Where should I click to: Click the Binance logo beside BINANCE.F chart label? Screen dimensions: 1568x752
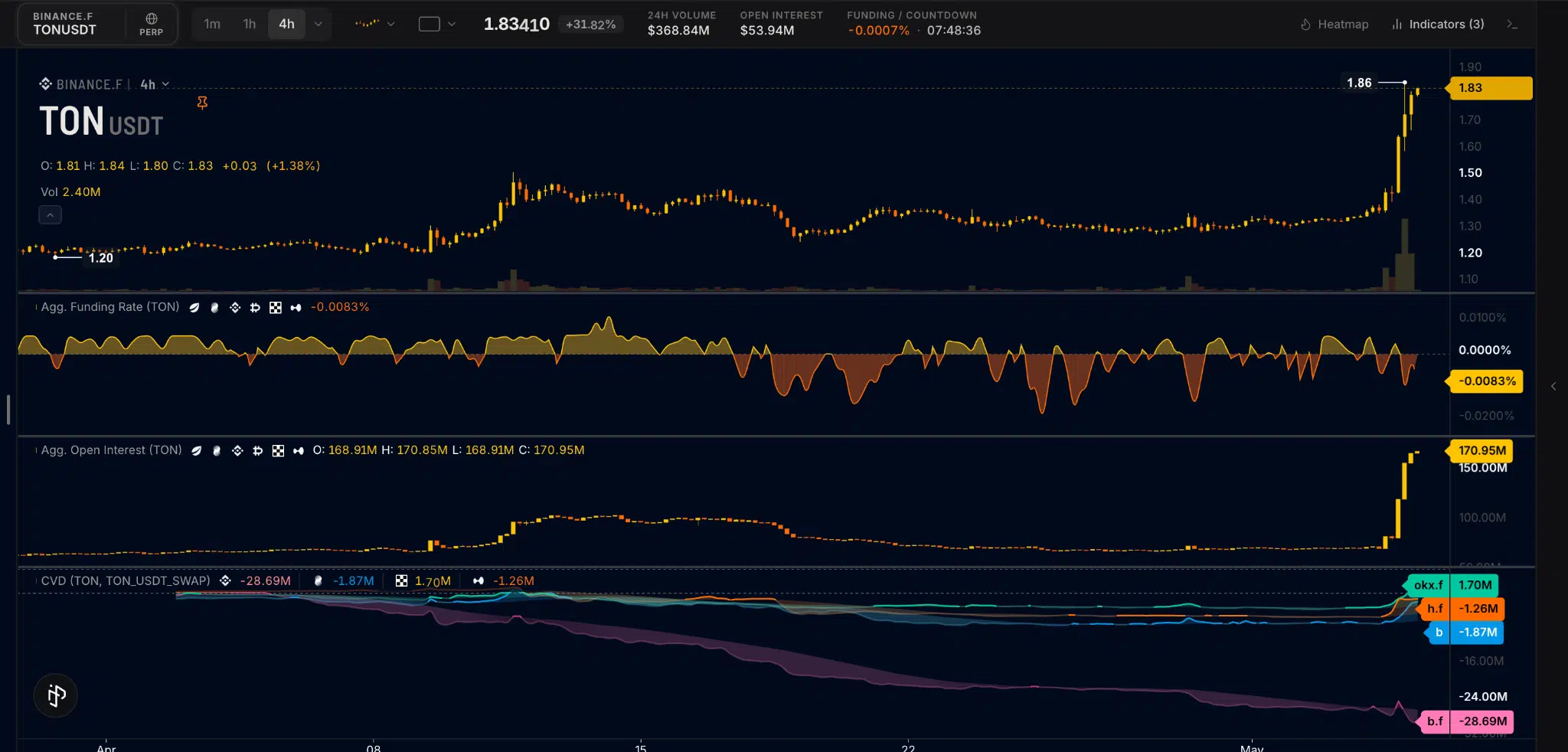coord(46,84)
